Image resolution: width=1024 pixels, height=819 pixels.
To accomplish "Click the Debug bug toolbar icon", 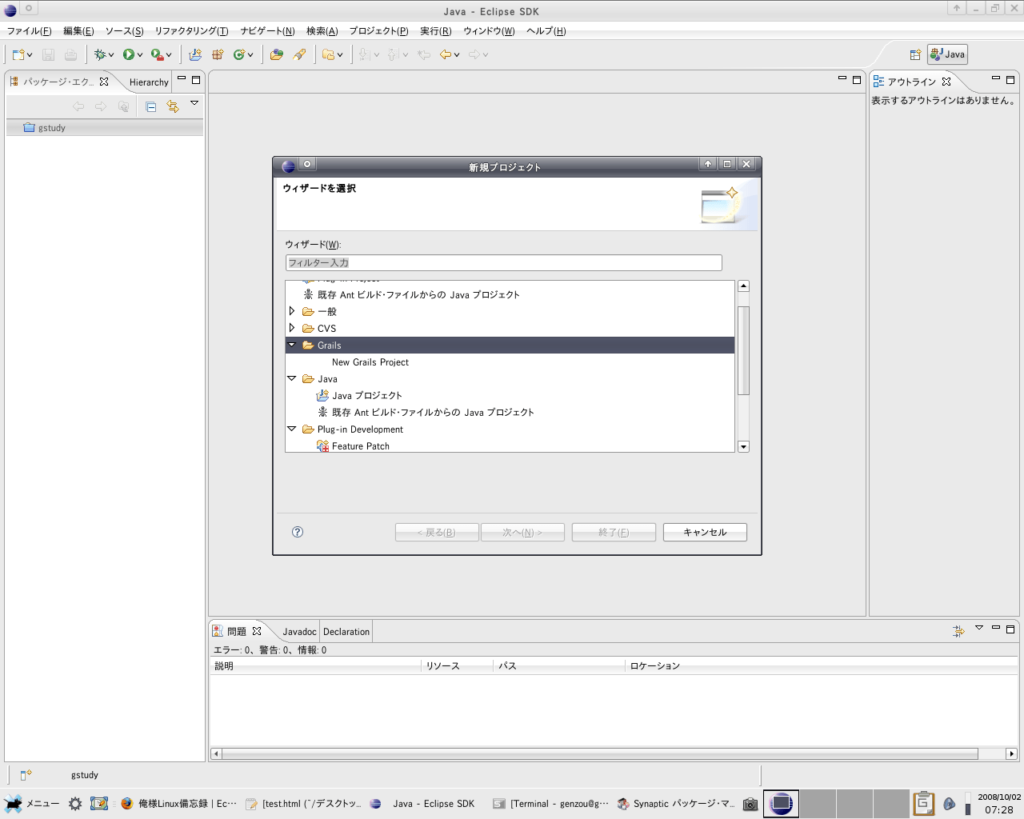I will [x=100, y=55].
